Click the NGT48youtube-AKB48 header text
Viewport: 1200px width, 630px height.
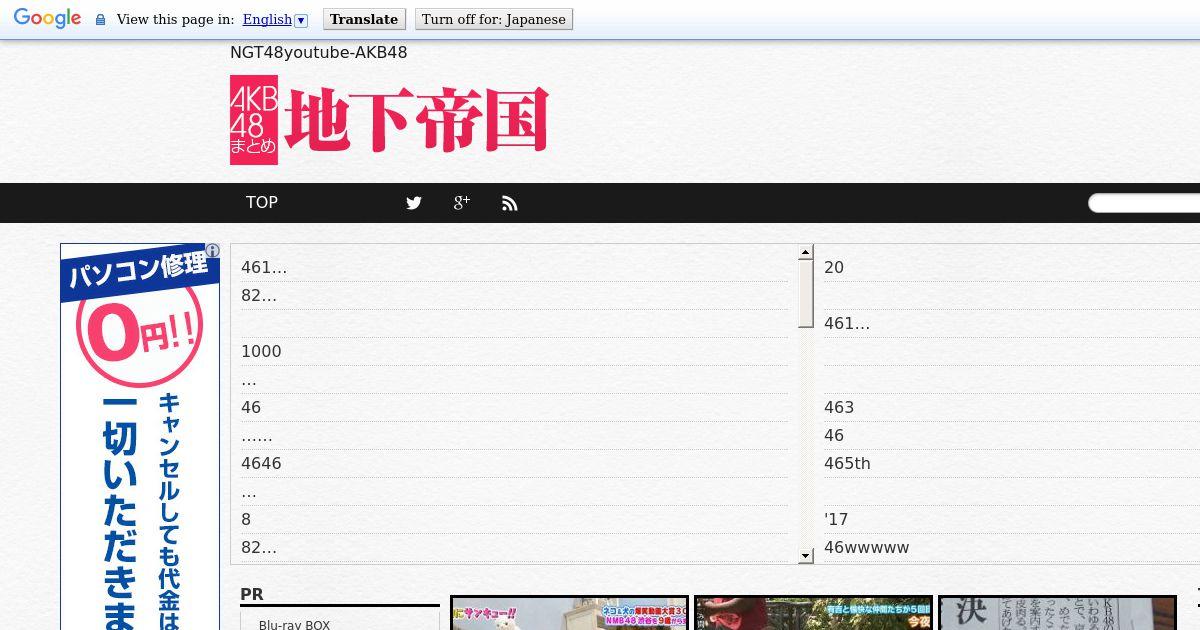coord(318,52)
